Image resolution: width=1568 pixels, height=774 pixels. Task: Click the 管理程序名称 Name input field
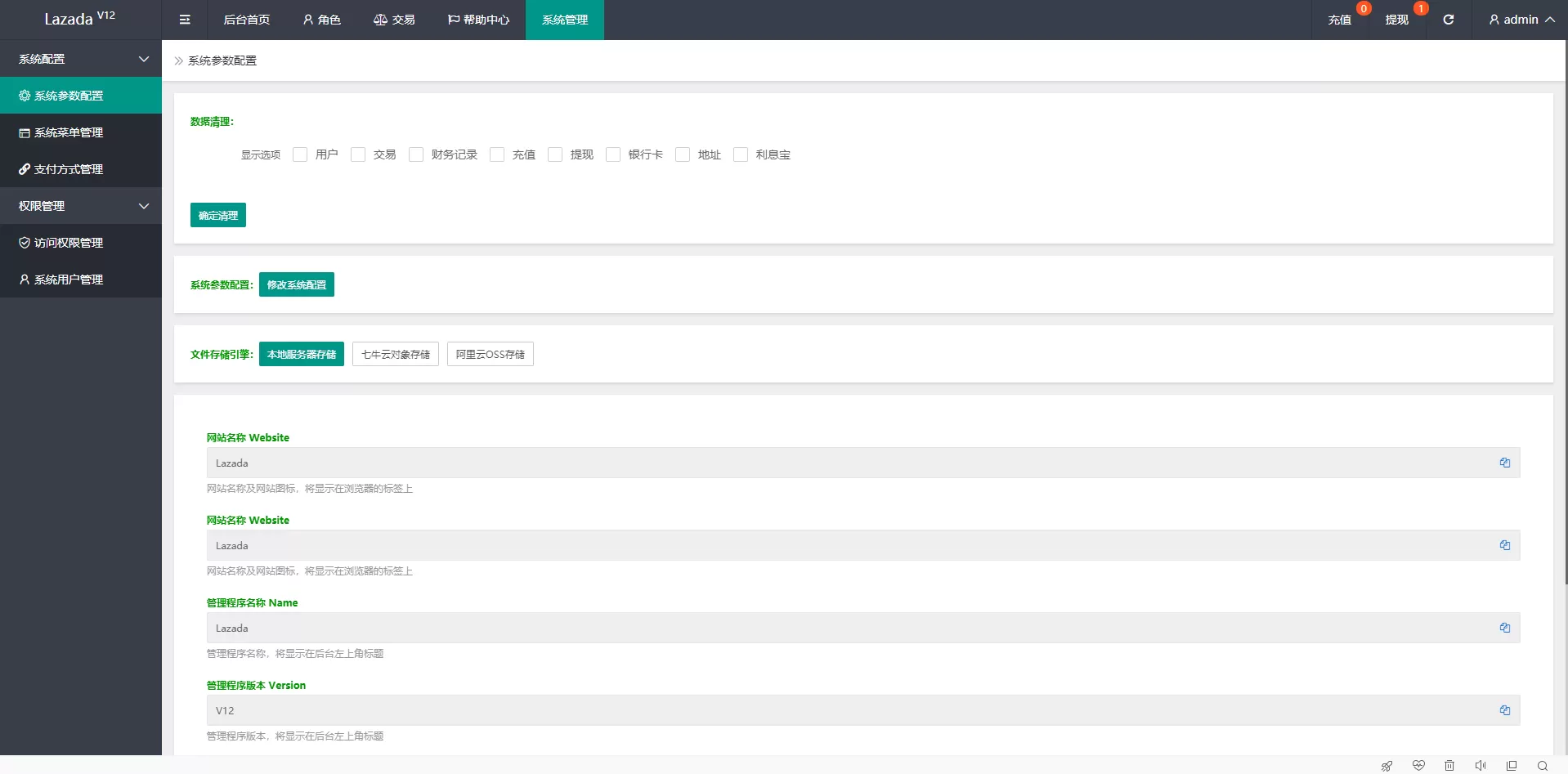(x=850, y=628)
